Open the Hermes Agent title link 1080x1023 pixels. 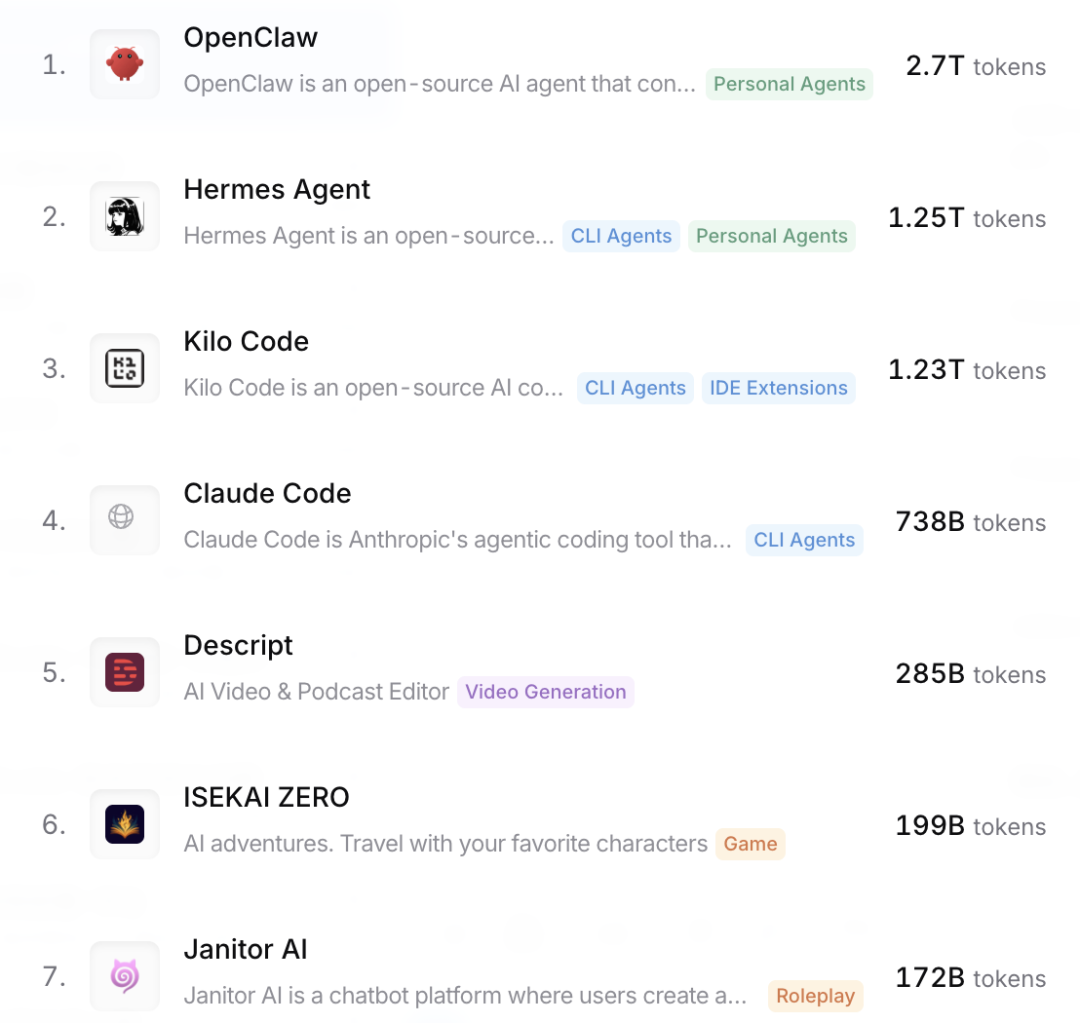coord(277,189)
